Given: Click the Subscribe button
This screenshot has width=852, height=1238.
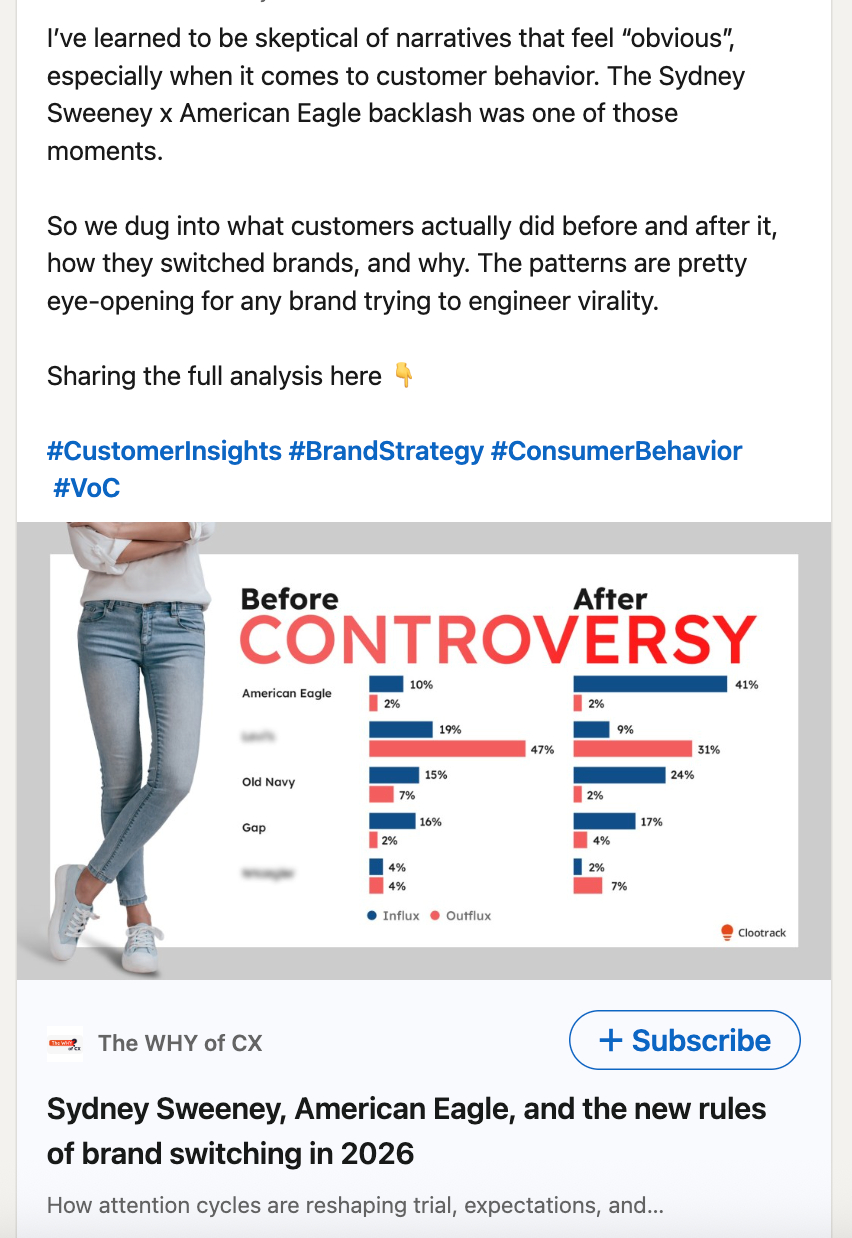Looking at the screenshot, I should tap(684, 1040).
